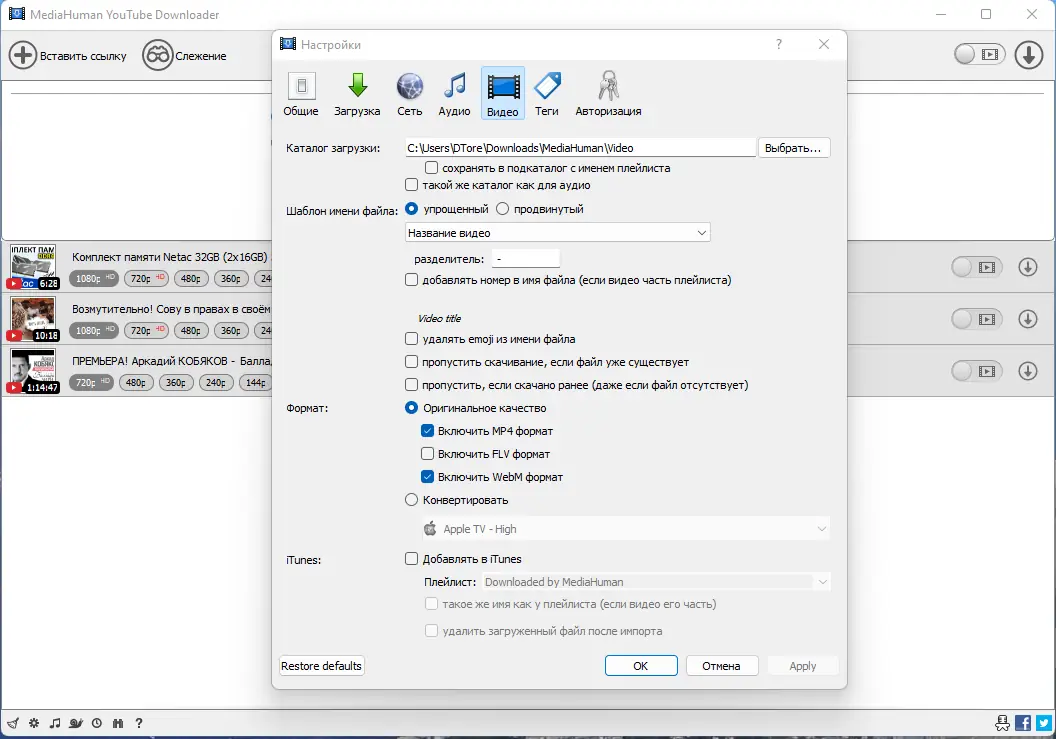Select 360p quality for Netac video
This screenshot has width=1056, height=739.
pos(231,278)
